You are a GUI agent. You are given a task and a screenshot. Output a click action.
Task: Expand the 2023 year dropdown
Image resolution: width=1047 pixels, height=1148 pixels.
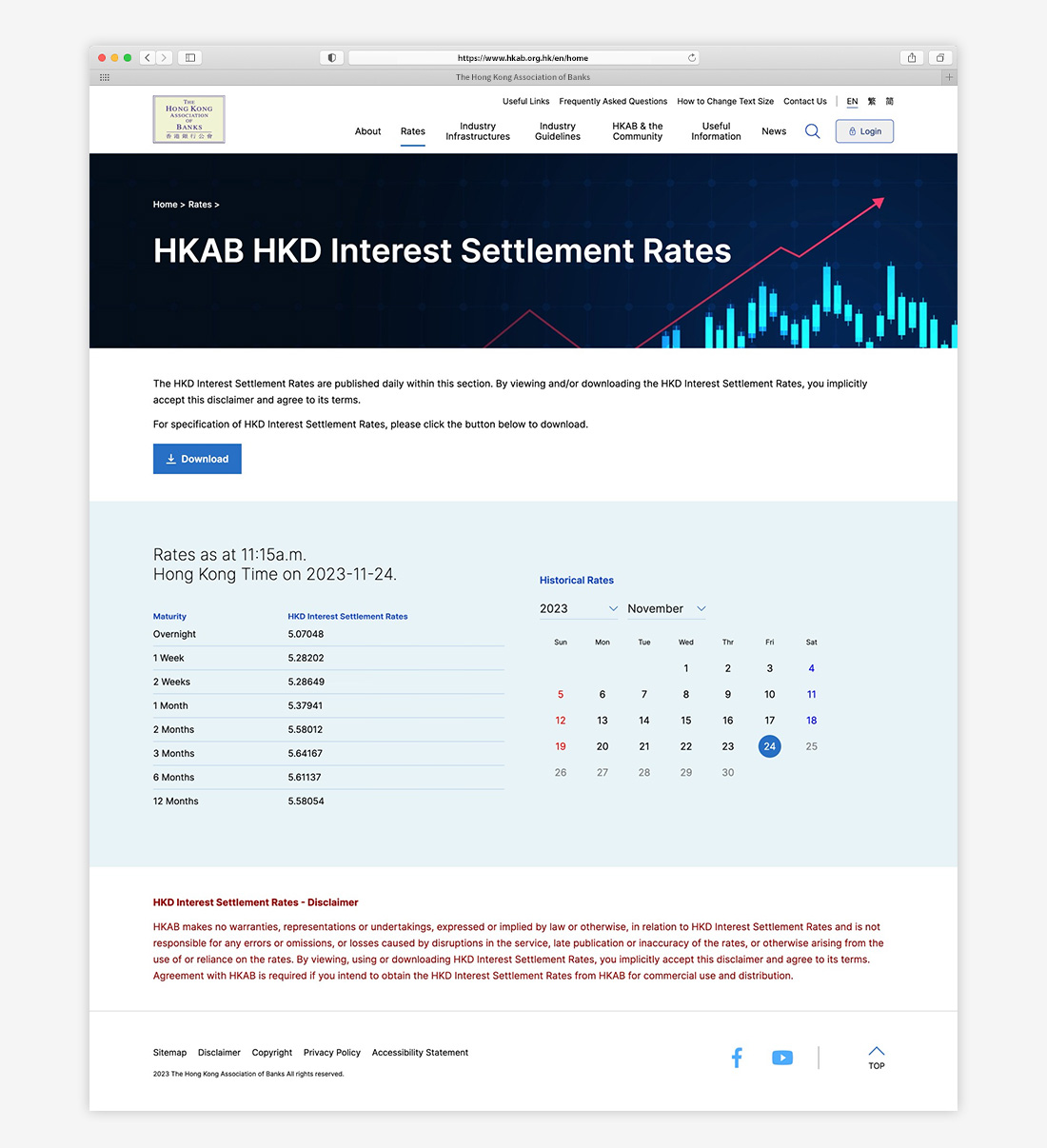579,608
